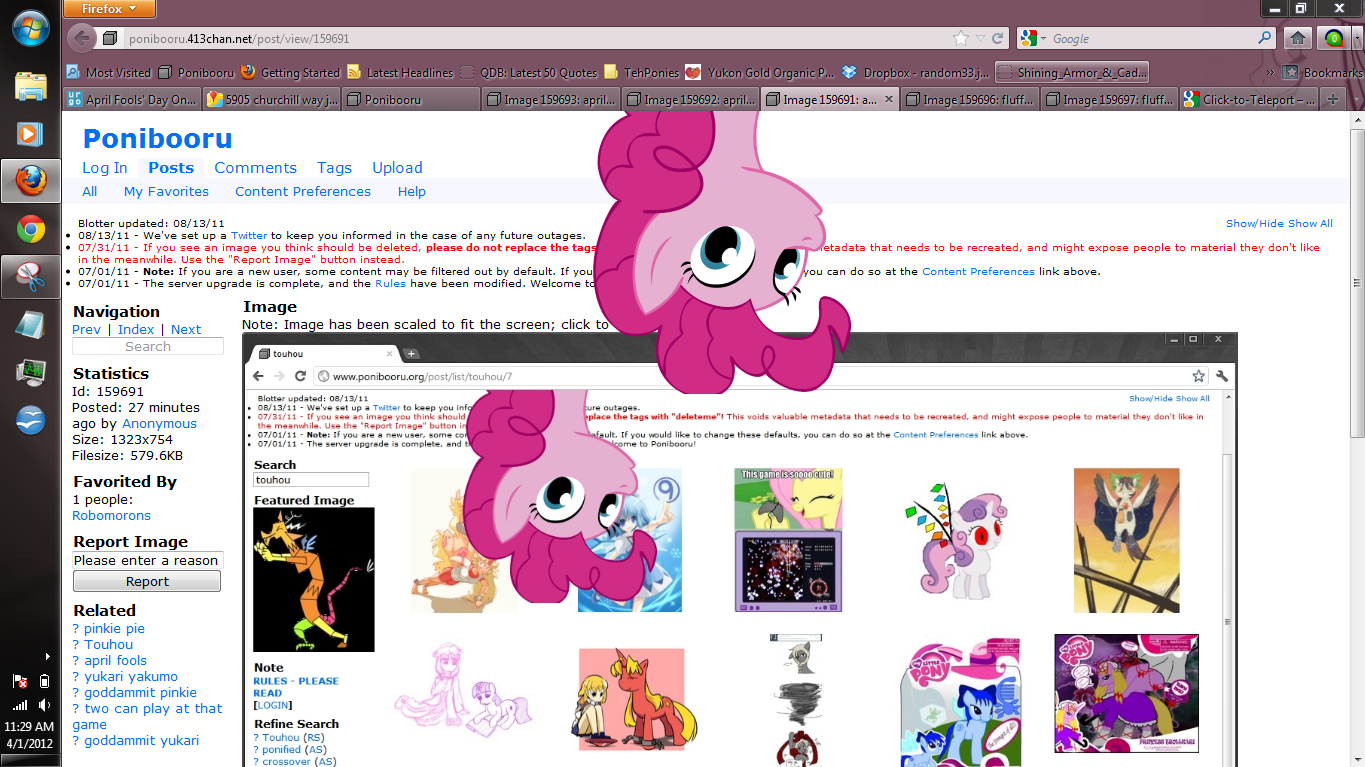Open the Google search engine dropdown
The height and width of the screenshot is (767, 1365).
1034,38
